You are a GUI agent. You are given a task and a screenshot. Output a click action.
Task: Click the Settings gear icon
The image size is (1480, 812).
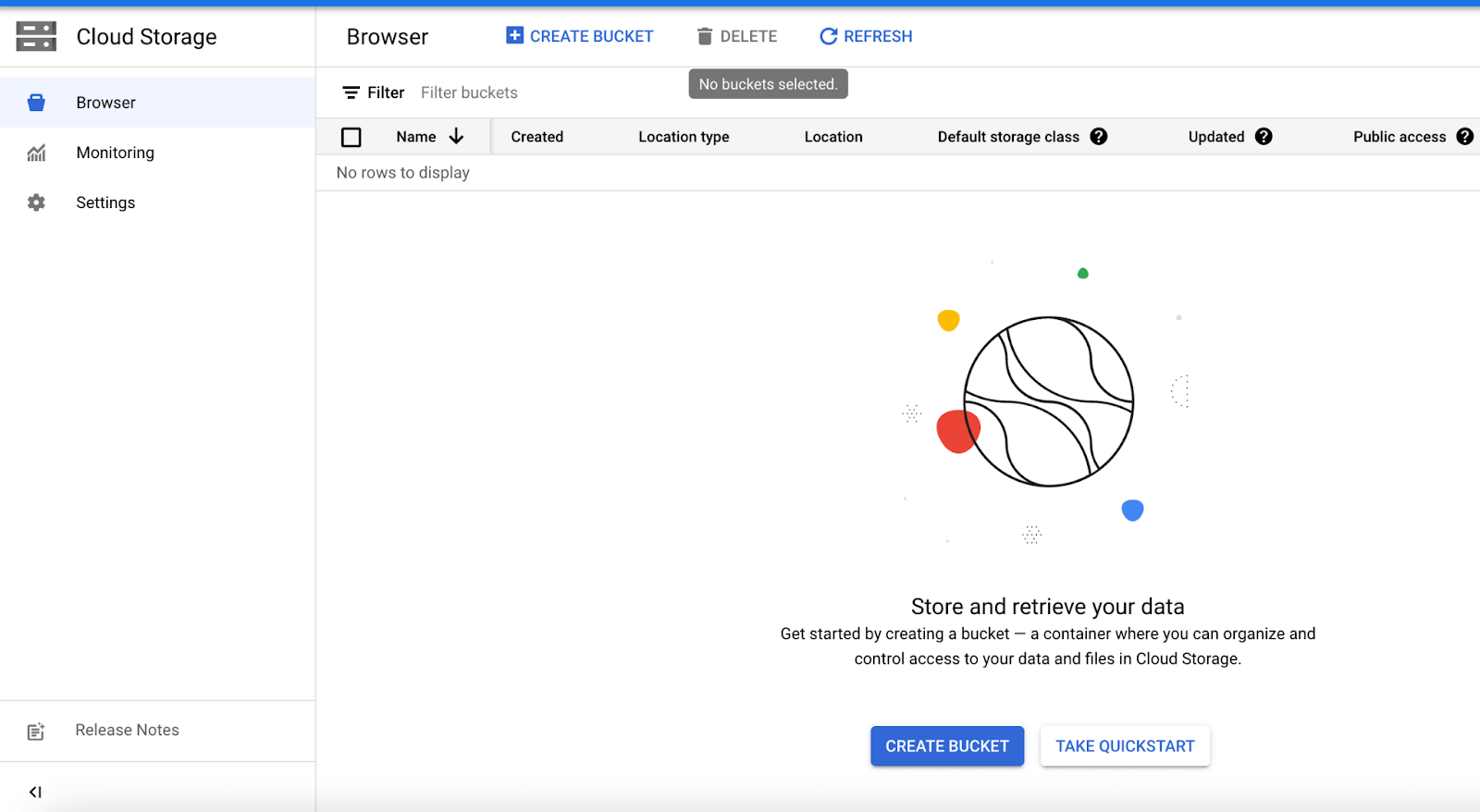36,203
